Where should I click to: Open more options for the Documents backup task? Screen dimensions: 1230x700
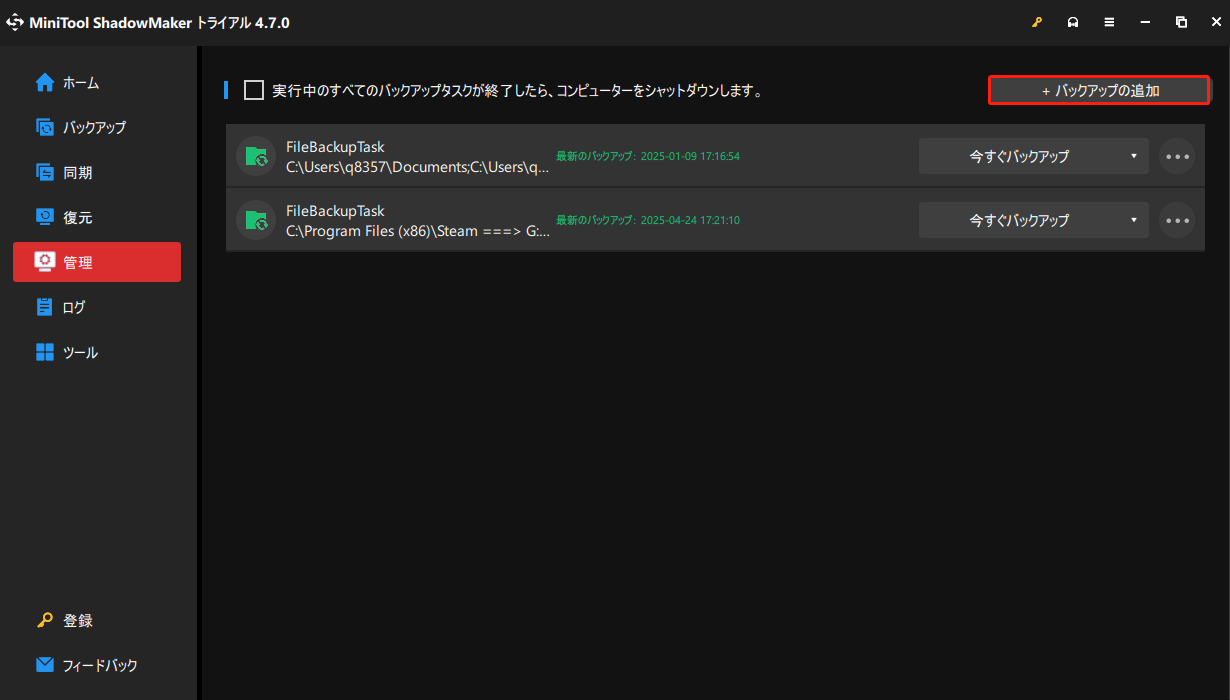point(1177,156)
